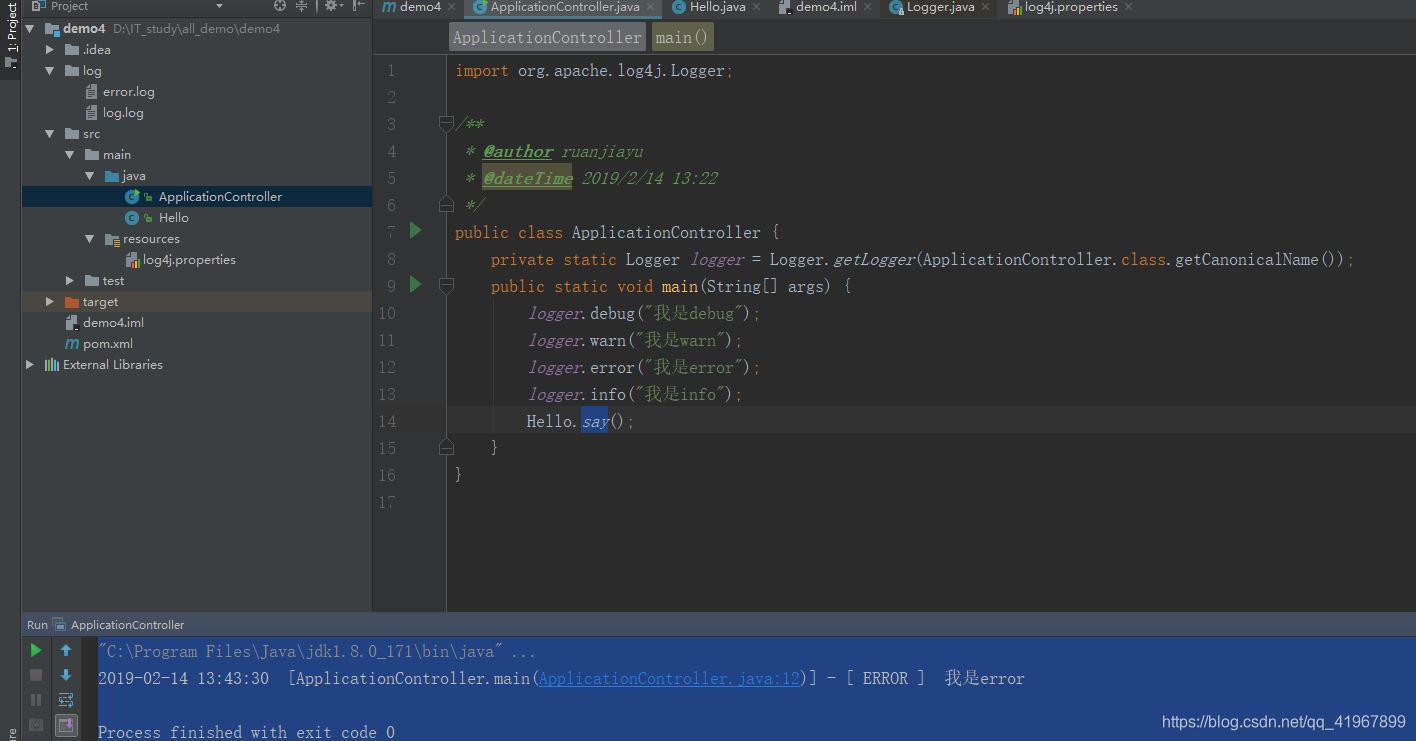This screenshot has height=741, width=1416.
Task: Fold the Javadoc comment block at line 3
Action: (x=446, y=124)
